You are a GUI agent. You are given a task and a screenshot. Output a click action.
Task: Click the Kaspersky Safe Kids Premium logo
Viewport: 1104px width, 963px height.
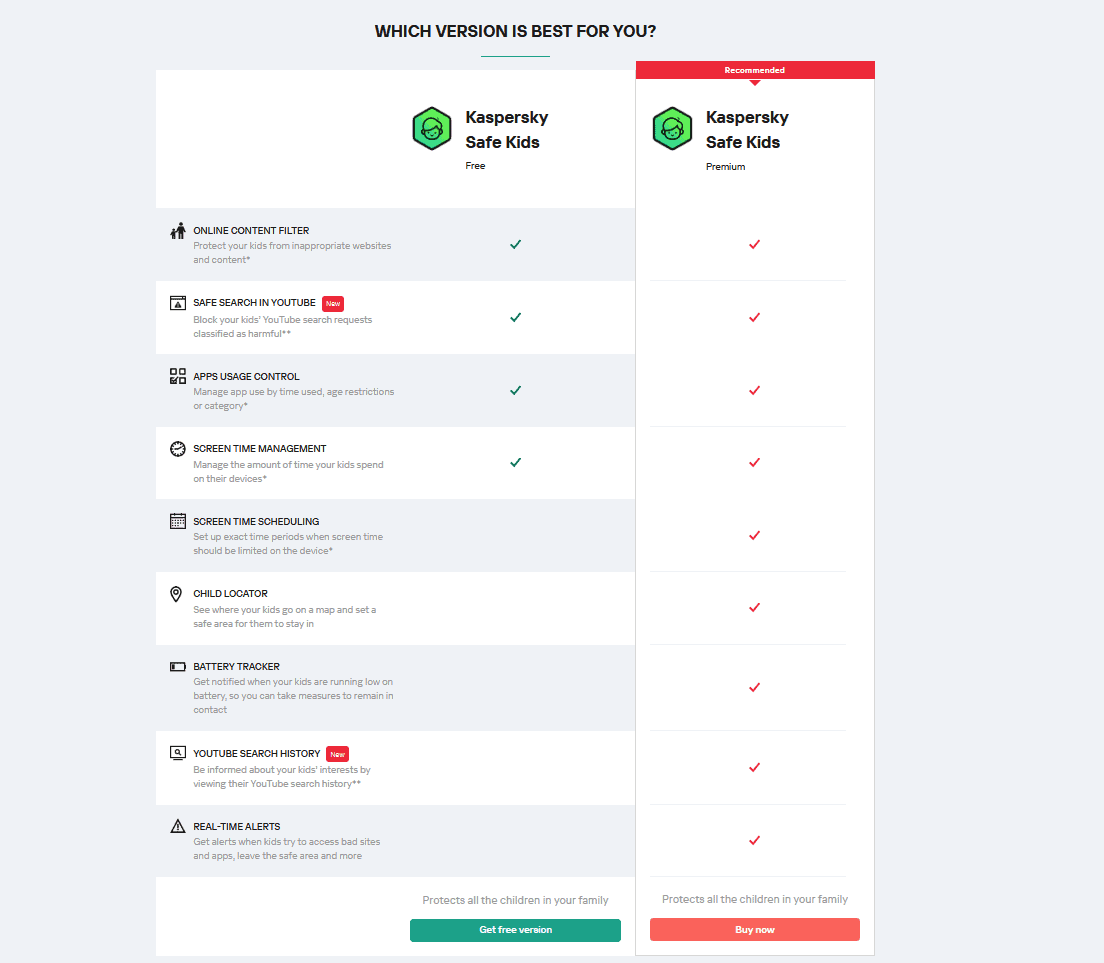[672, 129]
